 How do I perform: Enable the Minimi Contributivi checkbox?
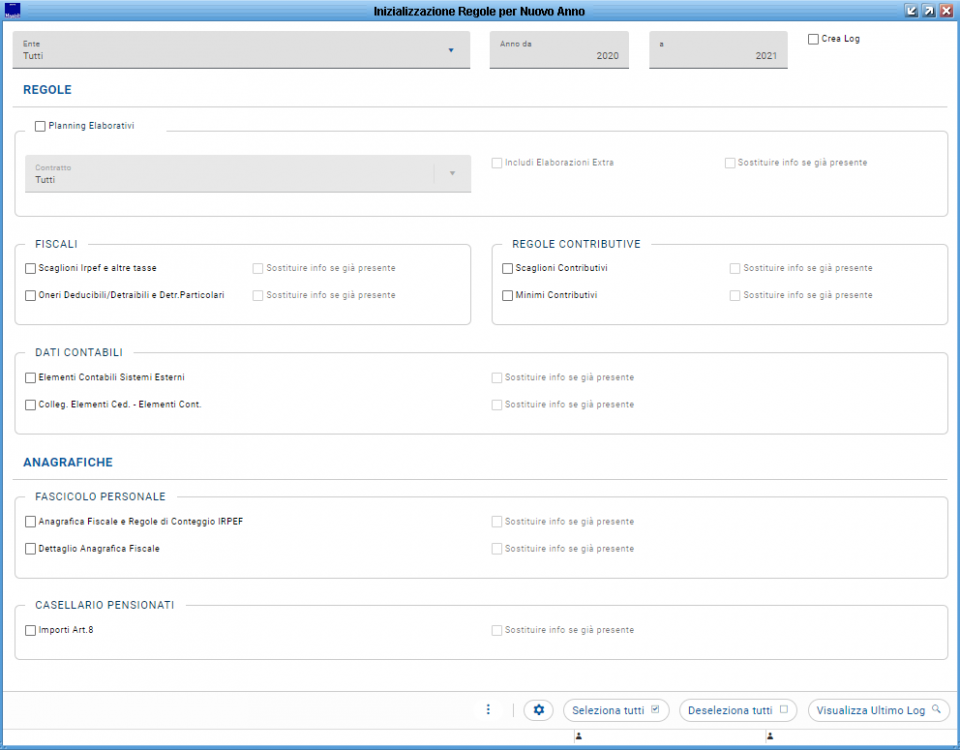(507, 295)
